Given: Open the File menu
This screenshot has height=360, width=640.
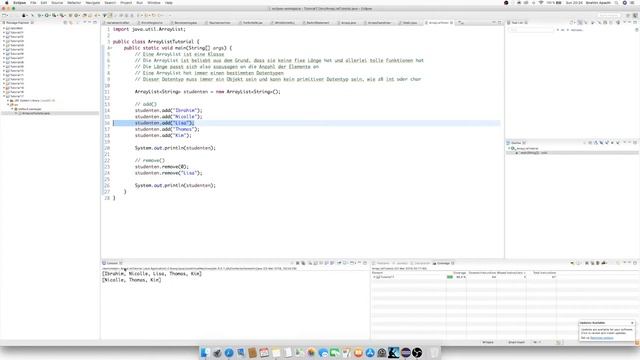Looking at the screenshot, I should coord(33,2).
